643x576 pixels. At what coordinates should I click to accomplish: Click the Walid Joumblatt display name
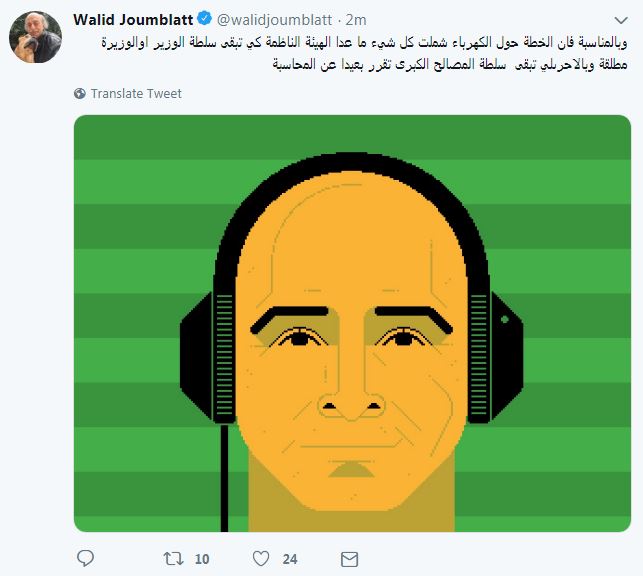point(133,19)
